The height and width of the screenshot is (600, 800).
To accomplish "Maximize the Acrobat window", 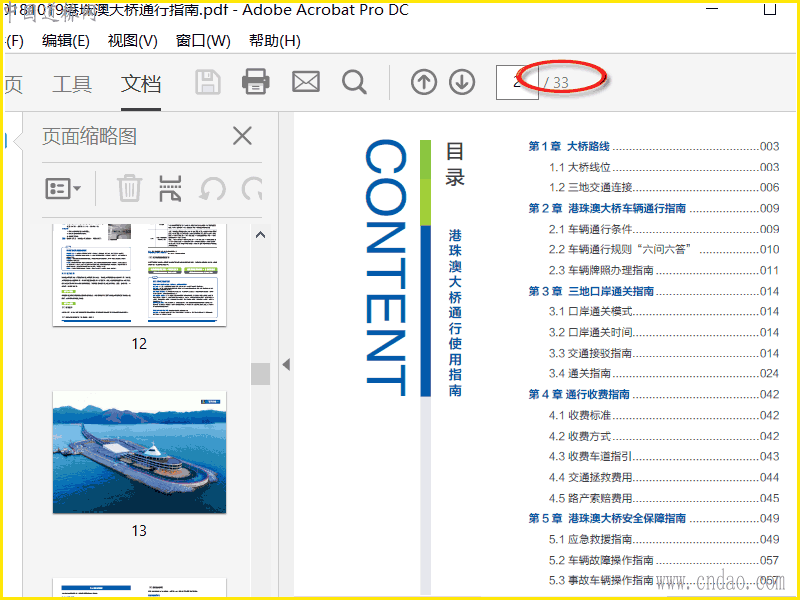I will point(770,9).
